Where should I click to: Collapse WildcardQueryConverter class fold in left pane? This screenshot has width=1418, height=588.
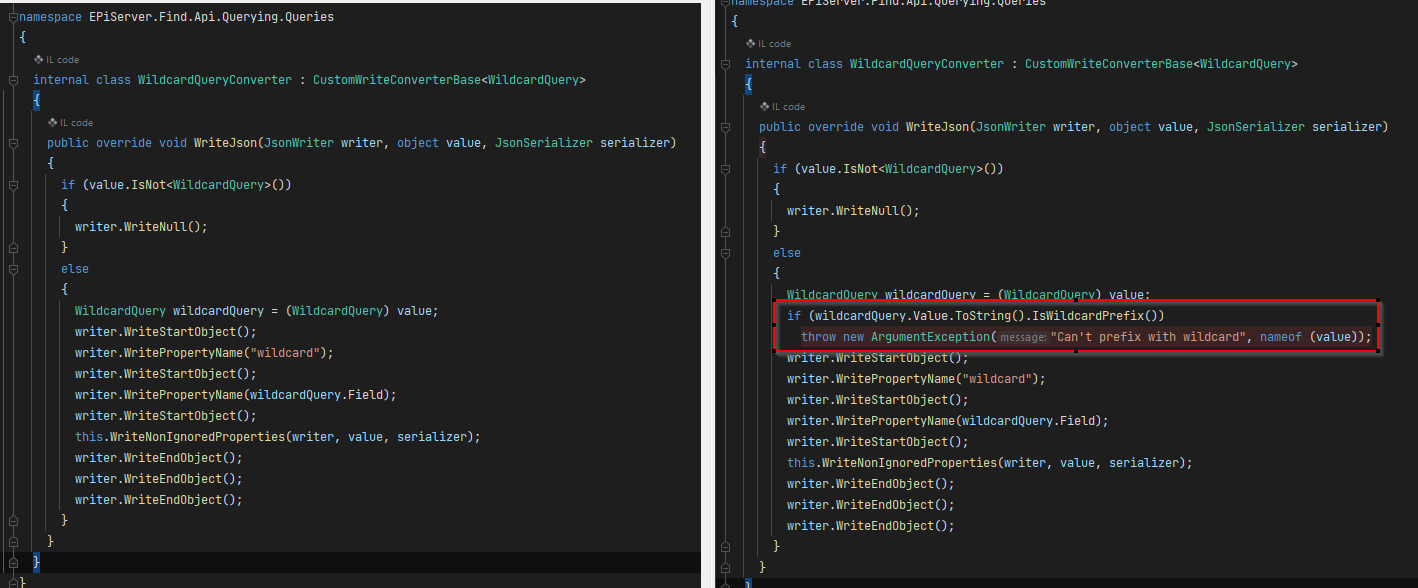[12, 80]
